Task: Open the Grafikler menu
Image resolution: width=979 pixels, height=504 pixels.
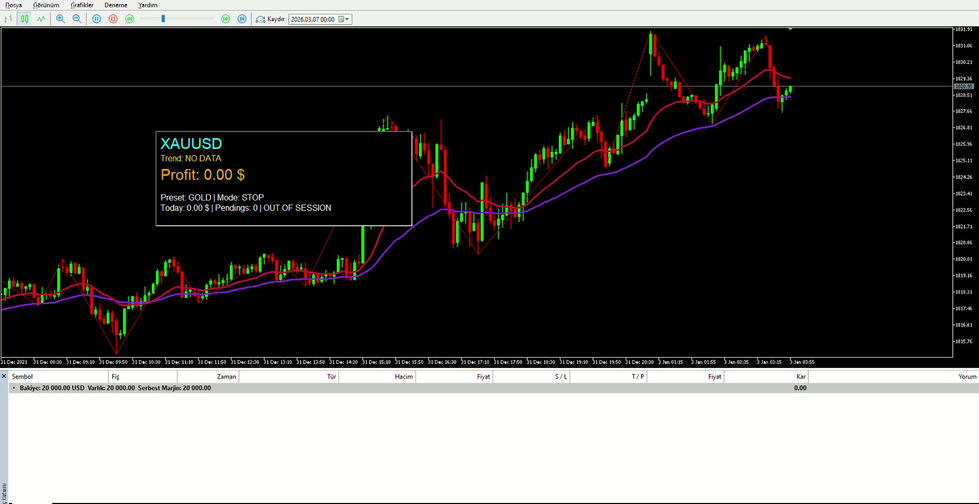Action: tap(82, 4)
